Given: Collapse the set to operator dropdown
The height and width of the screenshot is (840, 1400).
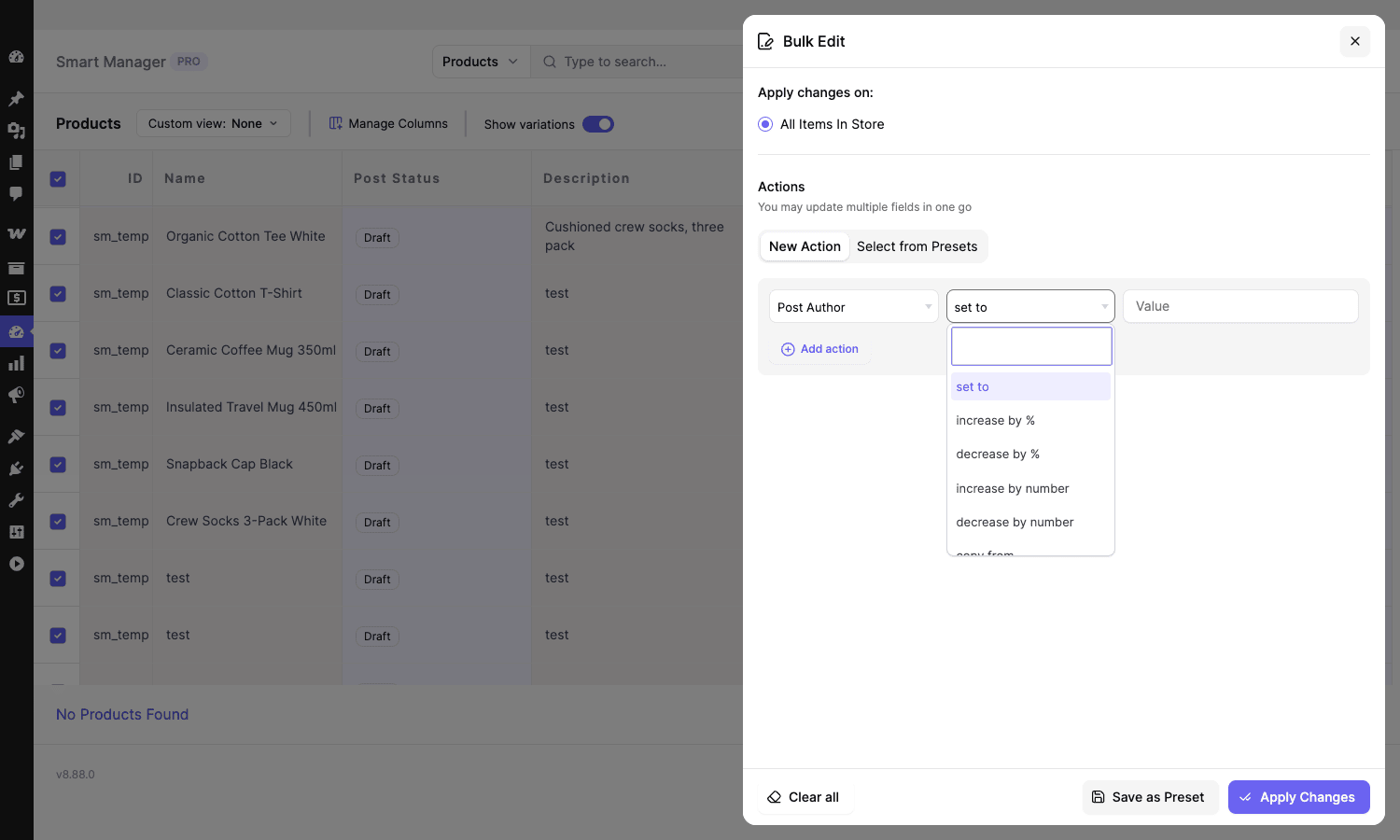Looking at the screenshot, I should 1030,306.
